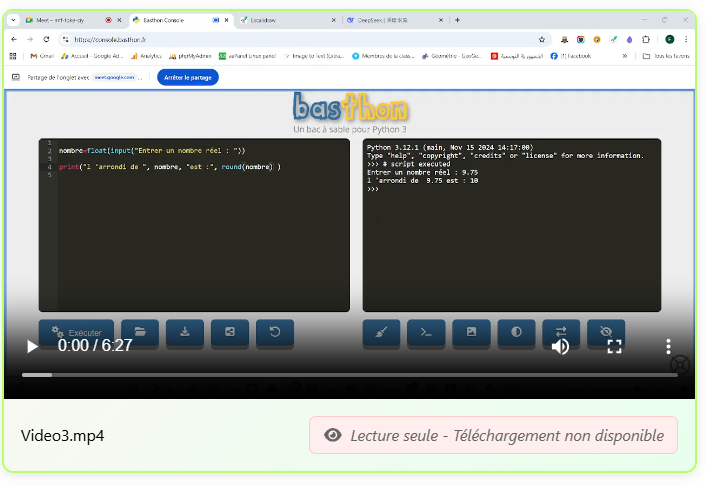Click the terminal prompt icon button
Image resolution: width=706 pixels, height=486 pixels.
(x=426, y=333)
